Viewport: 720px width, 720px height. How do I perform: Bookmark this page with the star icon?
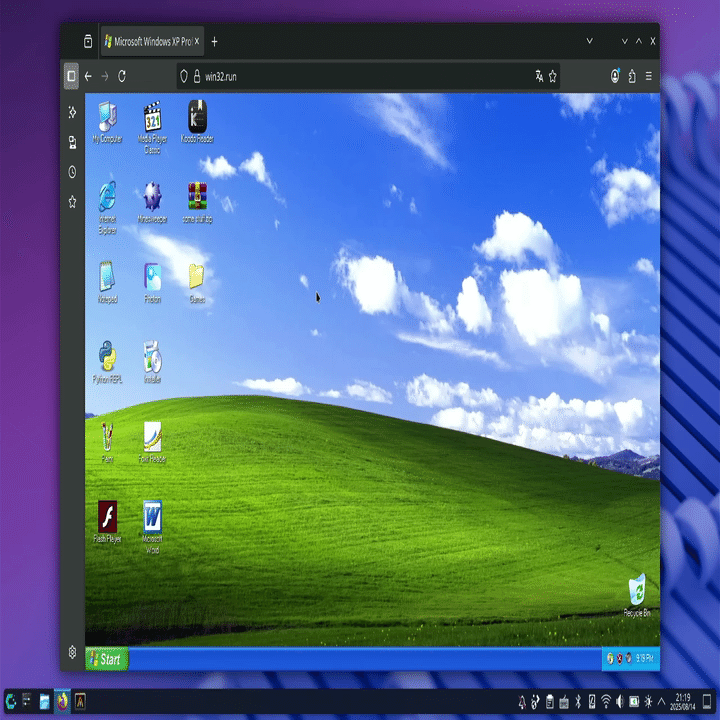(x=552, y=76)
